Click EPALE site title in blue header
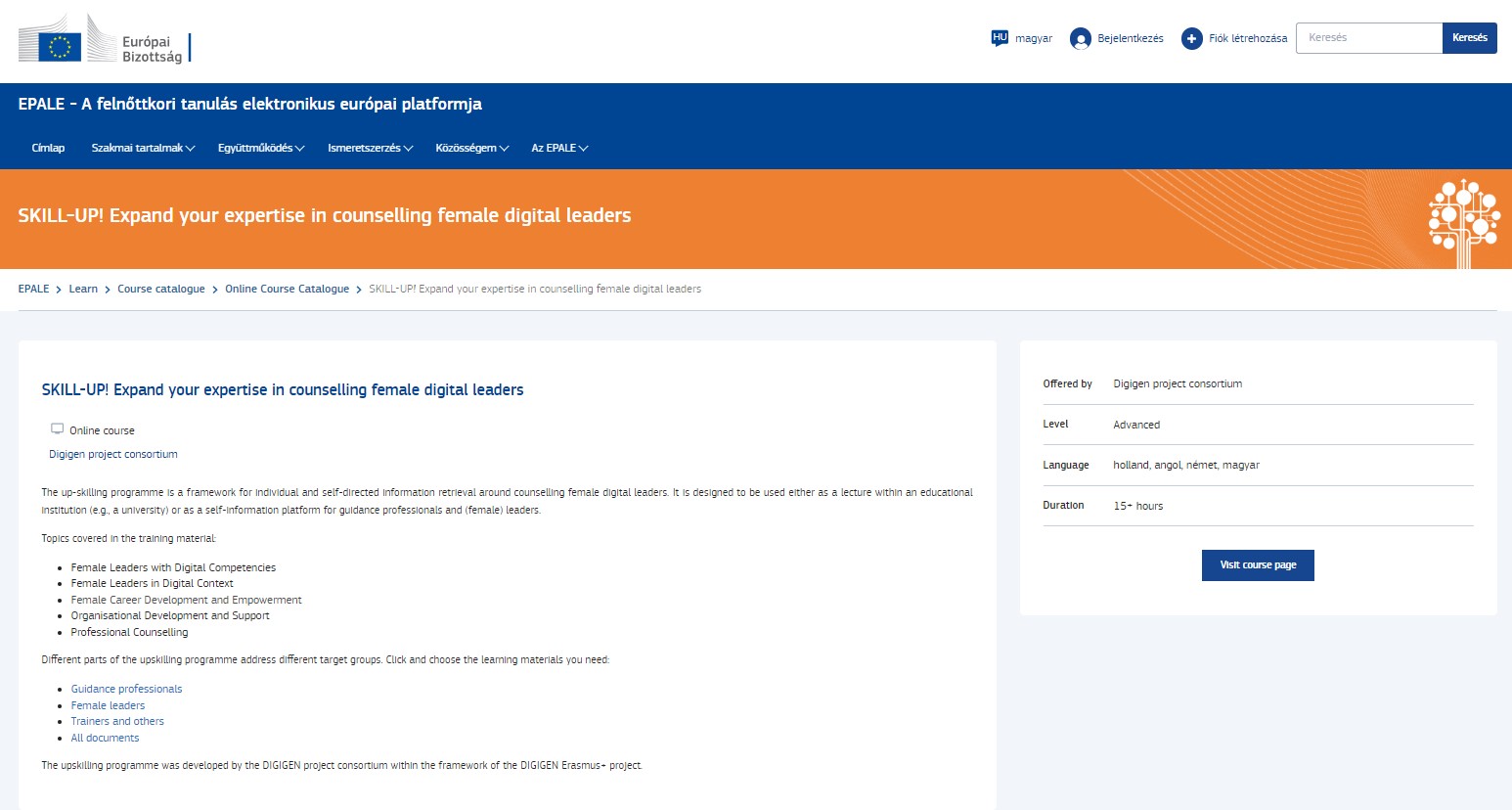The image size is (1512, 810). point(249,104)
